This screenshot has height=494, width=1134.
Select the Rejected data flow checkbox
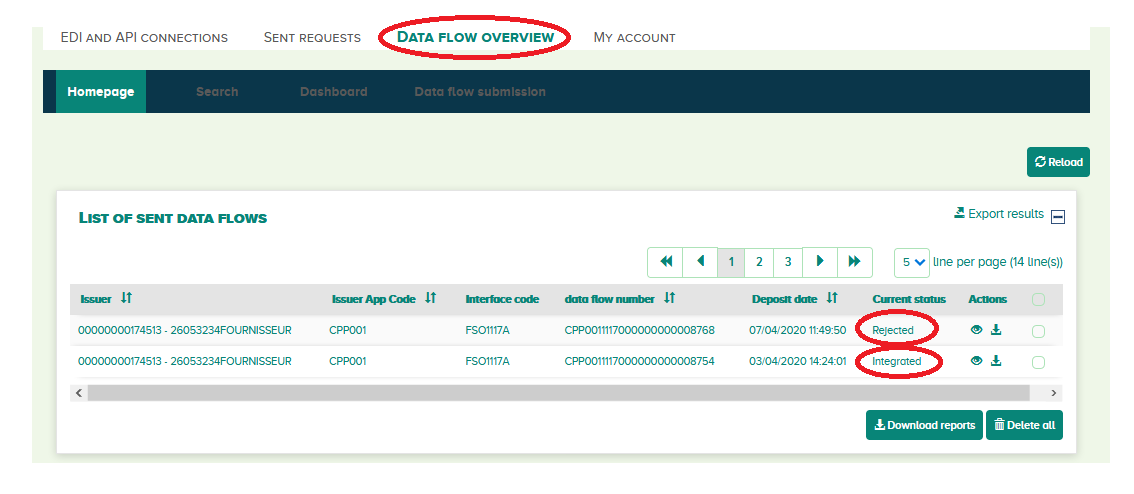1038,332
